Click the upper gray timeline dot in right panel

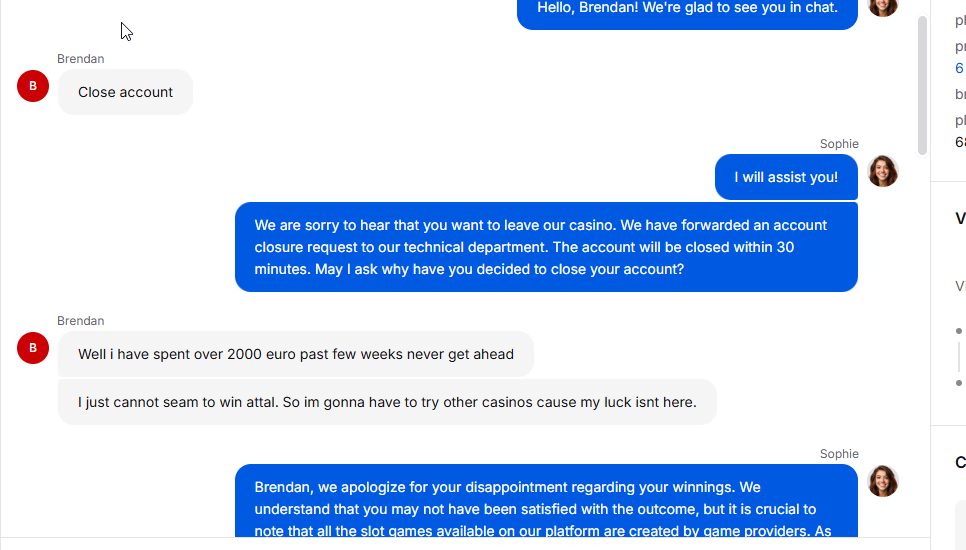point(959,331)
